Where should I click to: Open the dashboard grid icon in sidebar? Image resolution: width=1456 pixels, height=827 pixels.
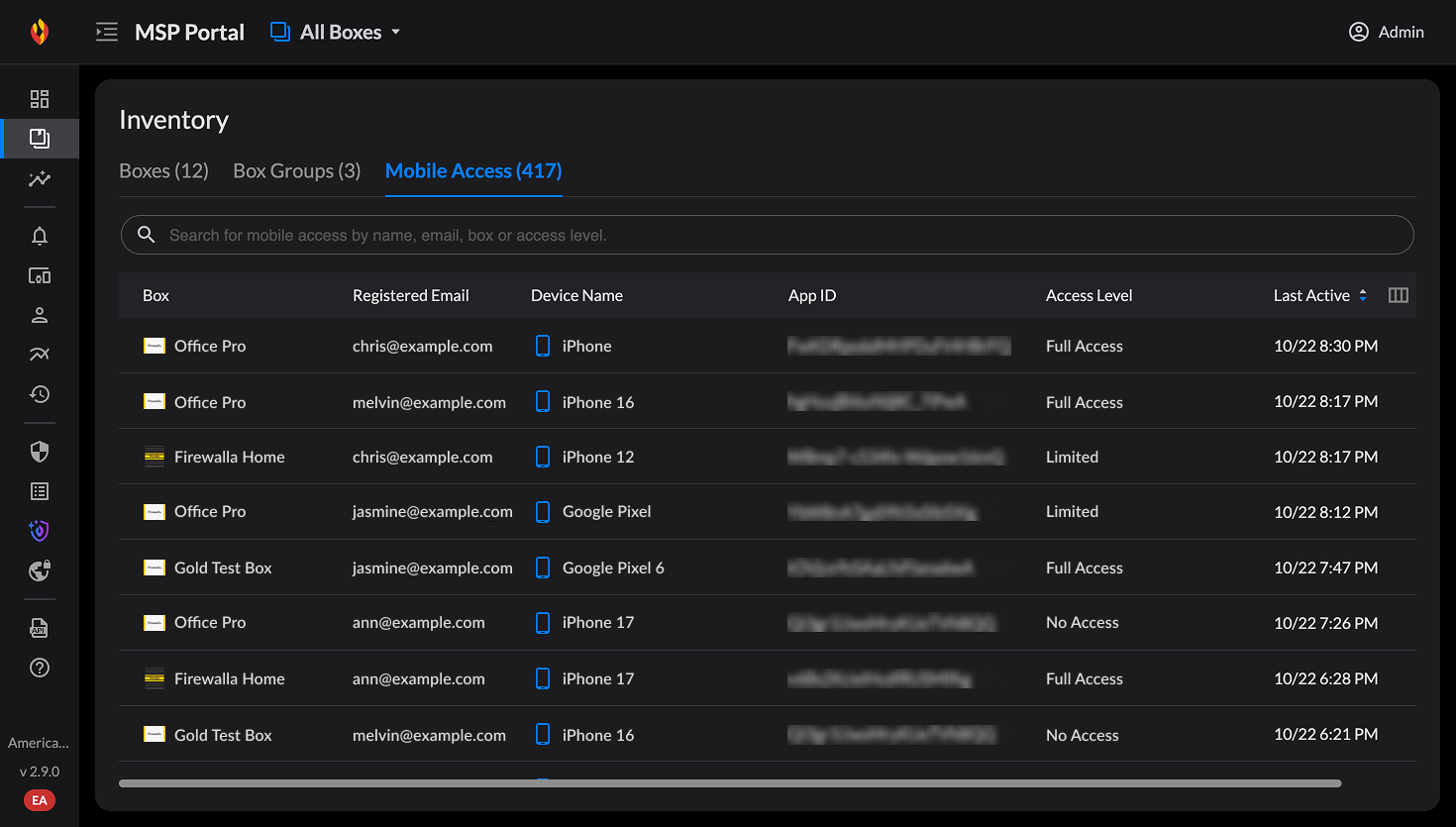click(x=40, y=99)
